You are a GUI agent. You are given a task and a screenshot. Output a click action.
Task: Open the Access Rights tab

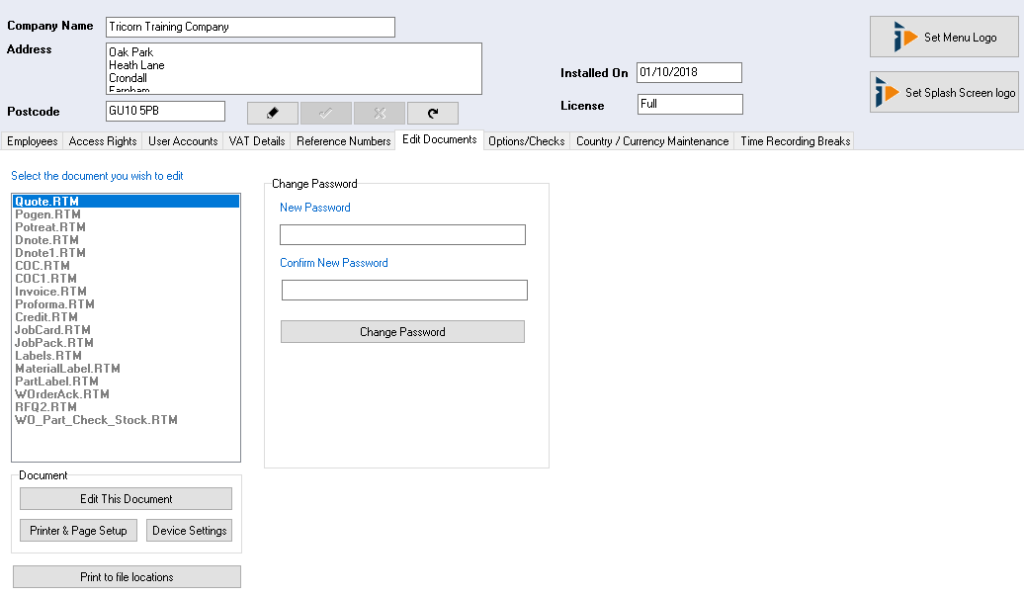pos(103,141)
